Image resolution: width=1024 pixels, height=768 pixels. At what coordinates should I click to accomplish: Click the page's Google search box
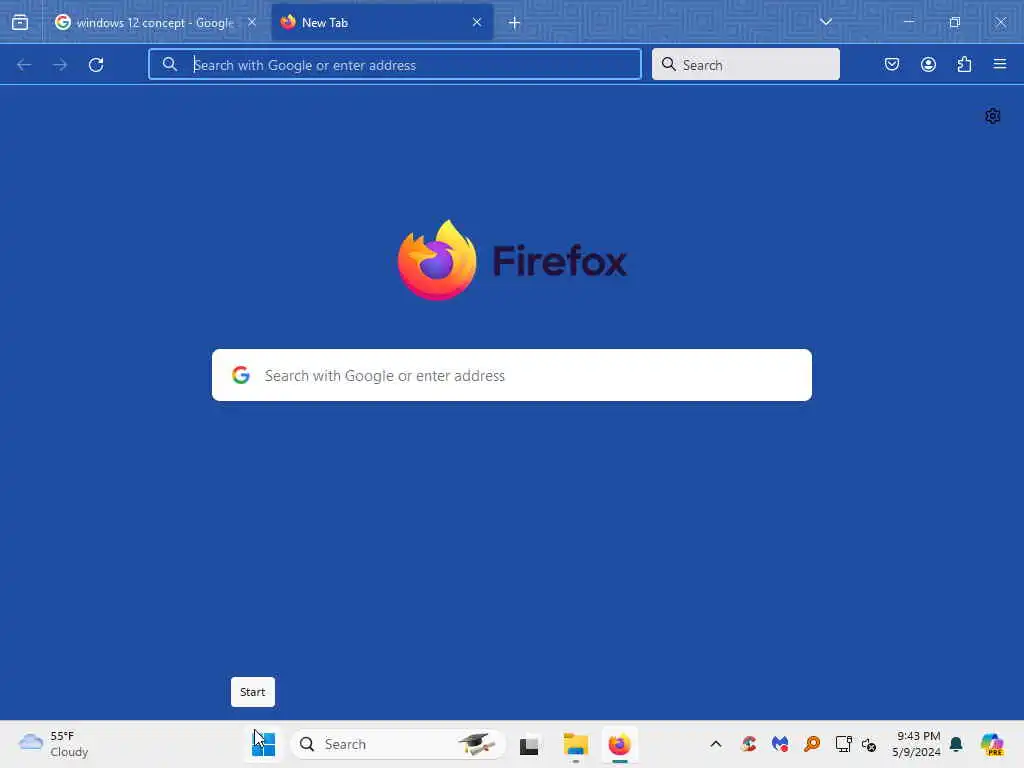(x=512, y=375)
